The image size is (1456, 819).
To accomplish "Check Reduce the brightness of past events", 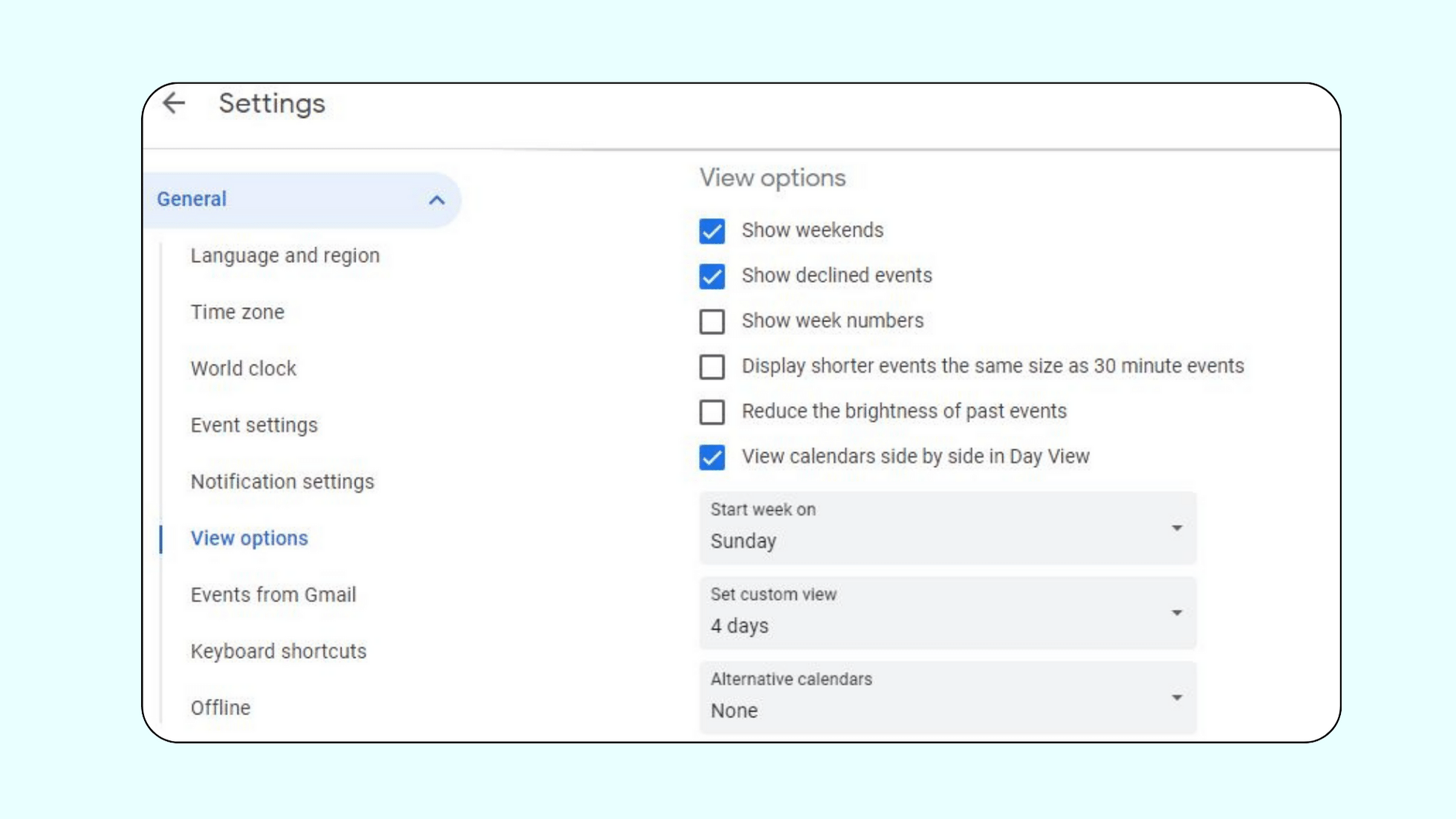I will click(x=712, y=412).
